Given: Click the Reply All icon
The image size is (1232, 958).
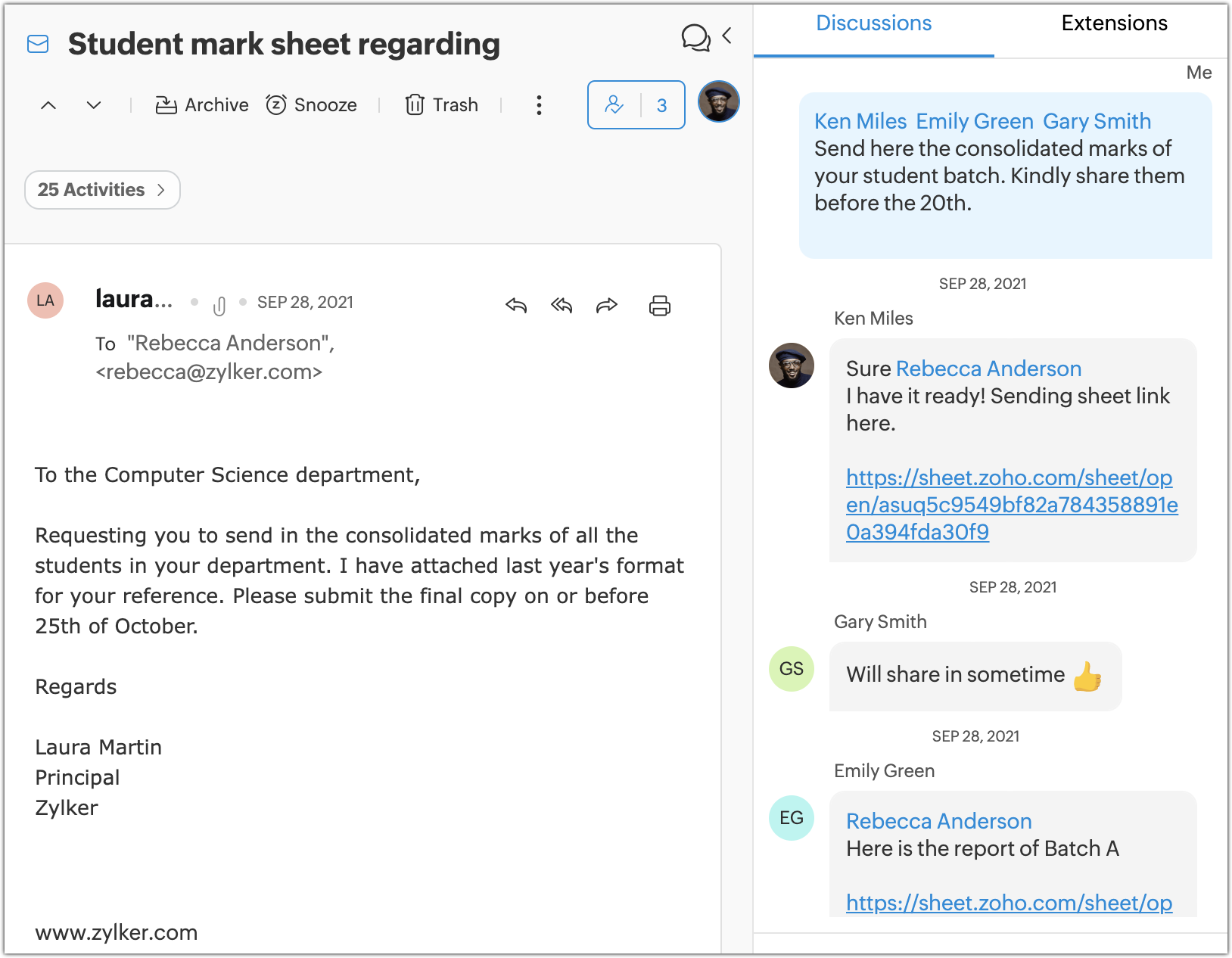Looking at the screenshot, I should (562, 305).
